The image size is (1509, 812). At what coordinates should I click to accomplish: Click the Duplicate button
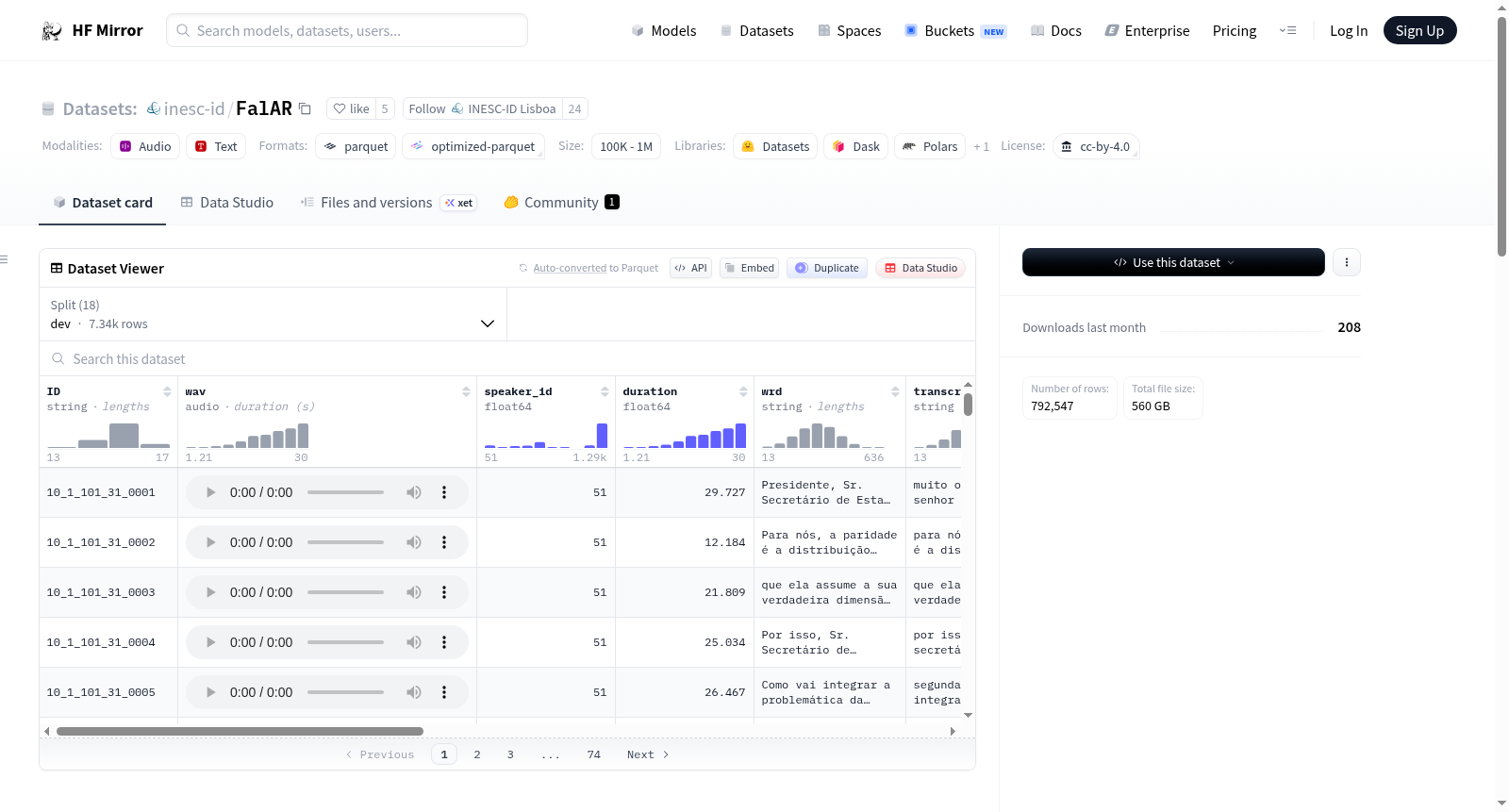(x=827, y=268)
